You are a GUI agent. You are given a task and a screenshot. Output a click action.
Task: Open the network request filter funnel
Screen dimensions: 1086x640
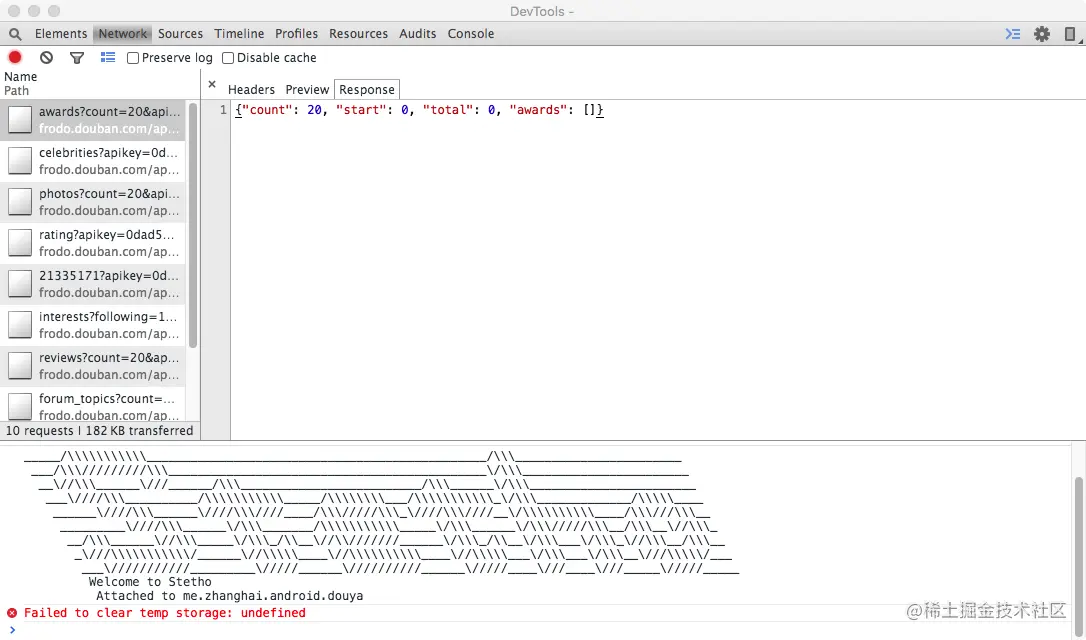[x=77, y=57]
